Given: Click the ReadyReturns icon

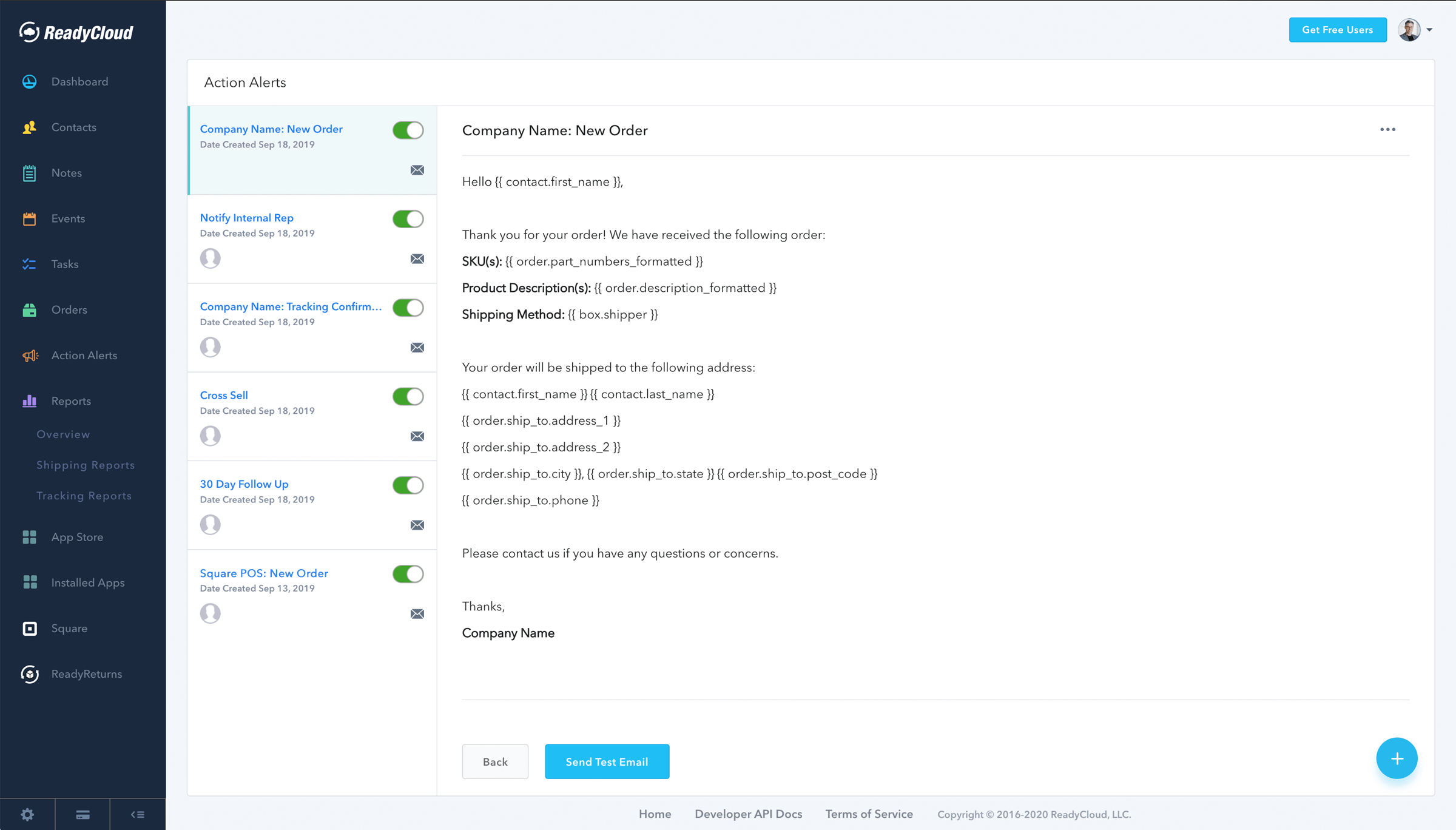Looking at the screenshot, I should [x=29, y=674].
